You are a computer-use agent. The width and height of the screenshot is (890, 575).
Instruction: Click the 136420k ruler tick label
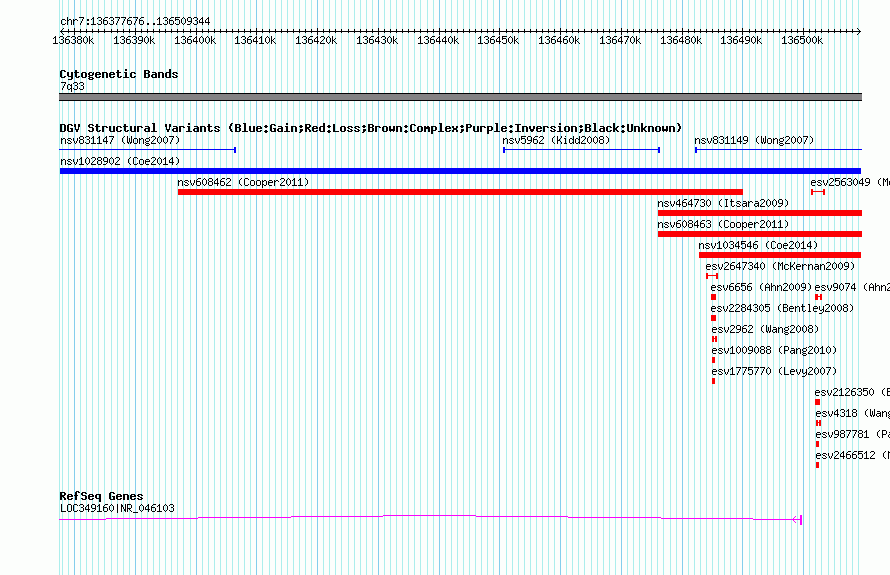[x=316, y=40]
